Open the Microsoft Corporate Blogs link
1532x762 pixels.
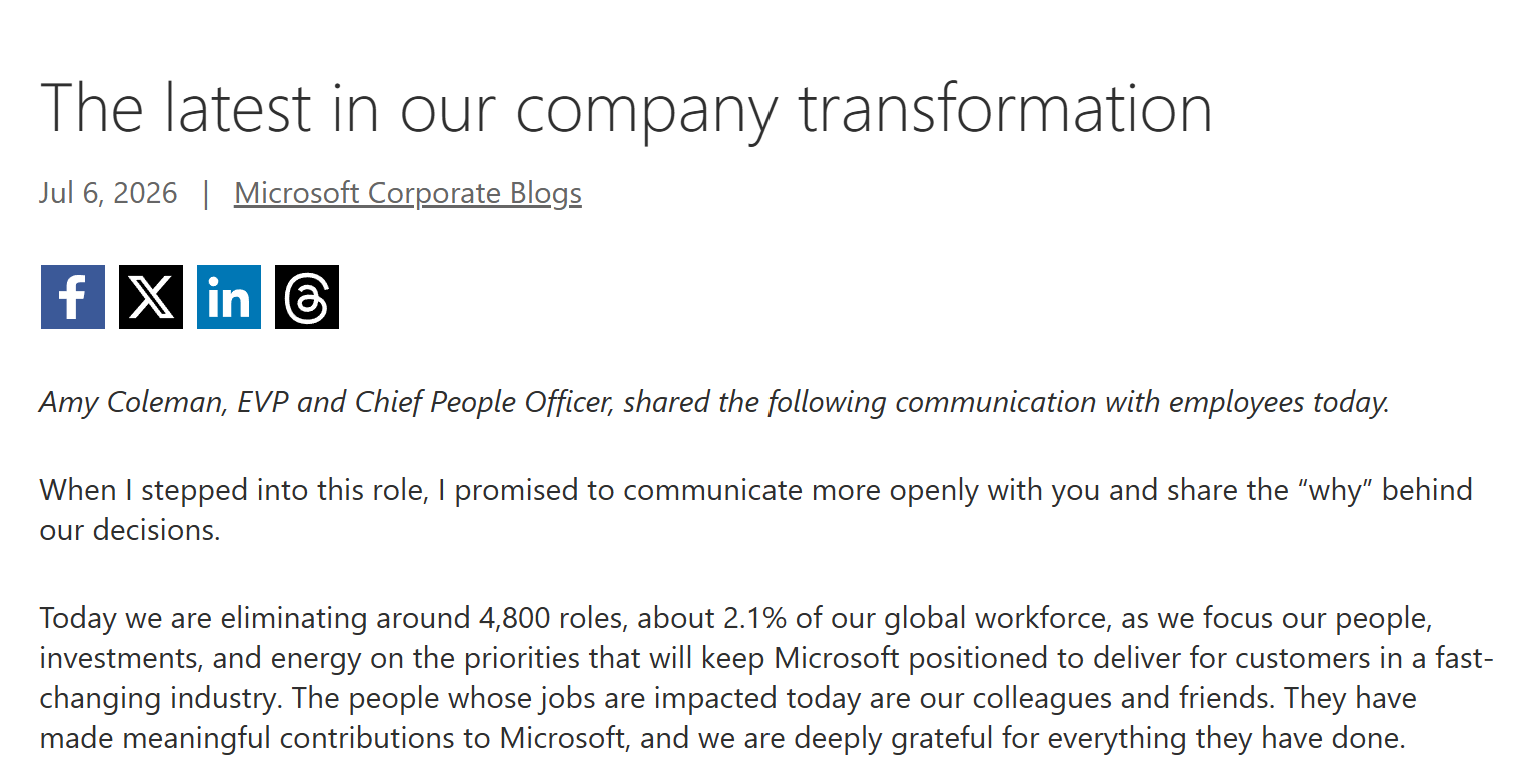[x=408, y=193]
